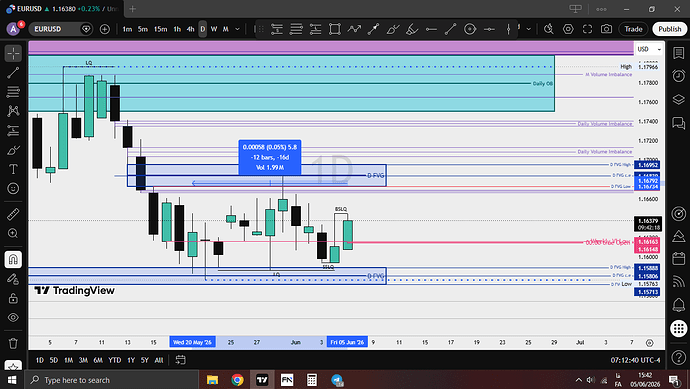This screenshot has height=389, width=690.
Task: Select the Daily OB rectangle label
Action: pos(543,84)
